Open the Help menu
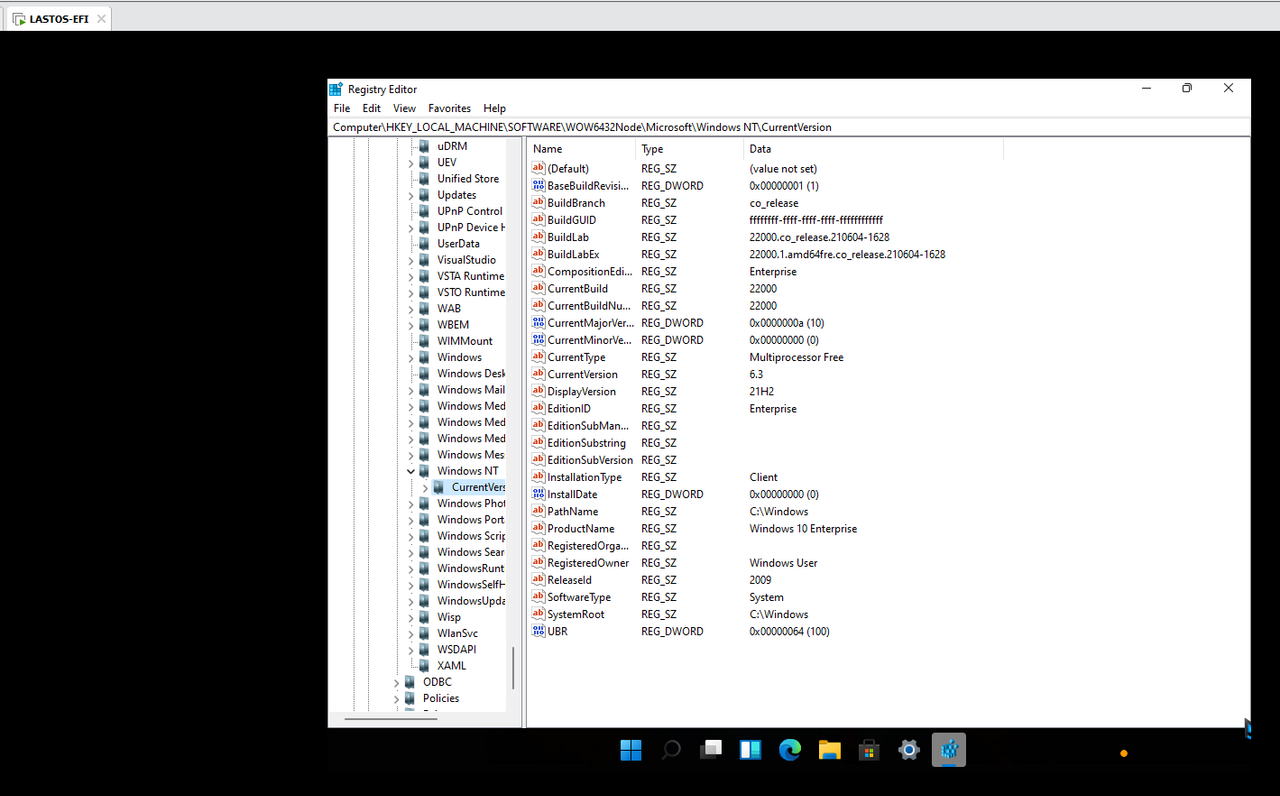The height and width of the screenshot is (796, 1280). 494,108
